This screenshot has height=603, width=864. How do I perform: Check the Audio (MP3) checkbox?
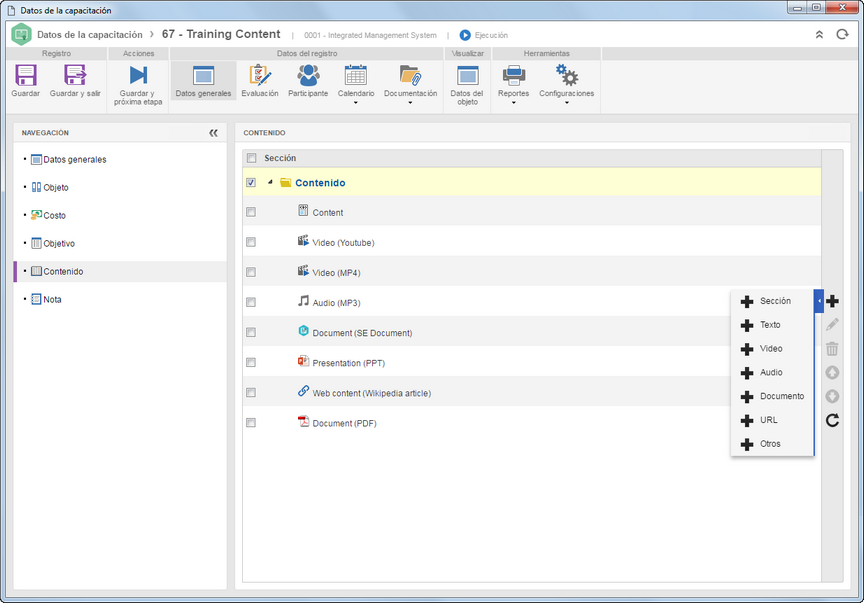[x=251, y=303]
